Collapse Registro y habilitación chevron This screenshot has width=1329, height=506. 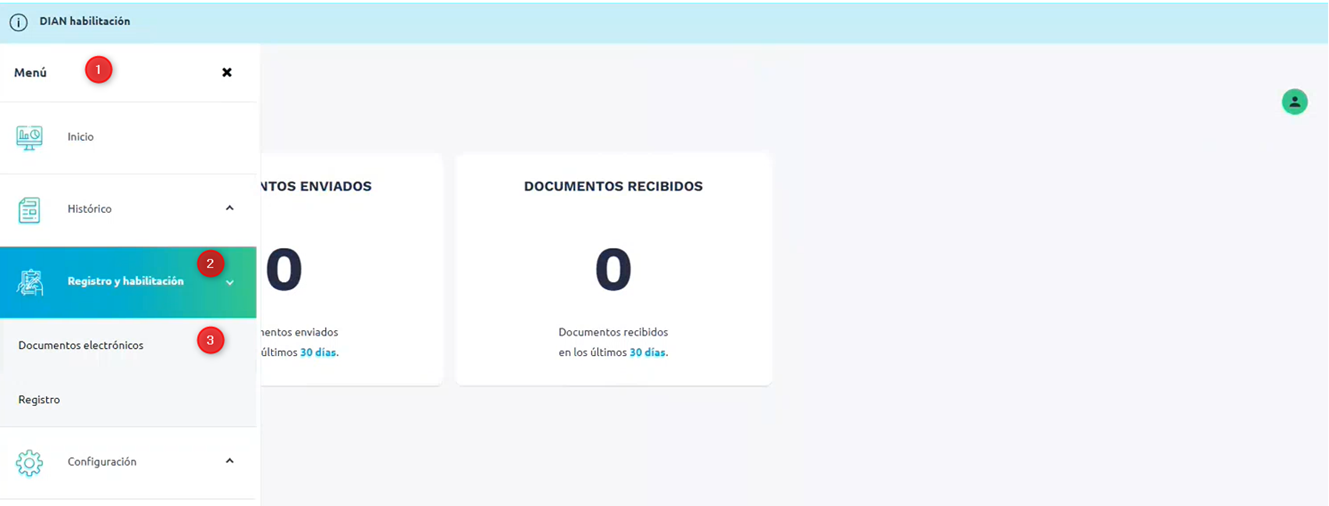(x=230, y=283)
